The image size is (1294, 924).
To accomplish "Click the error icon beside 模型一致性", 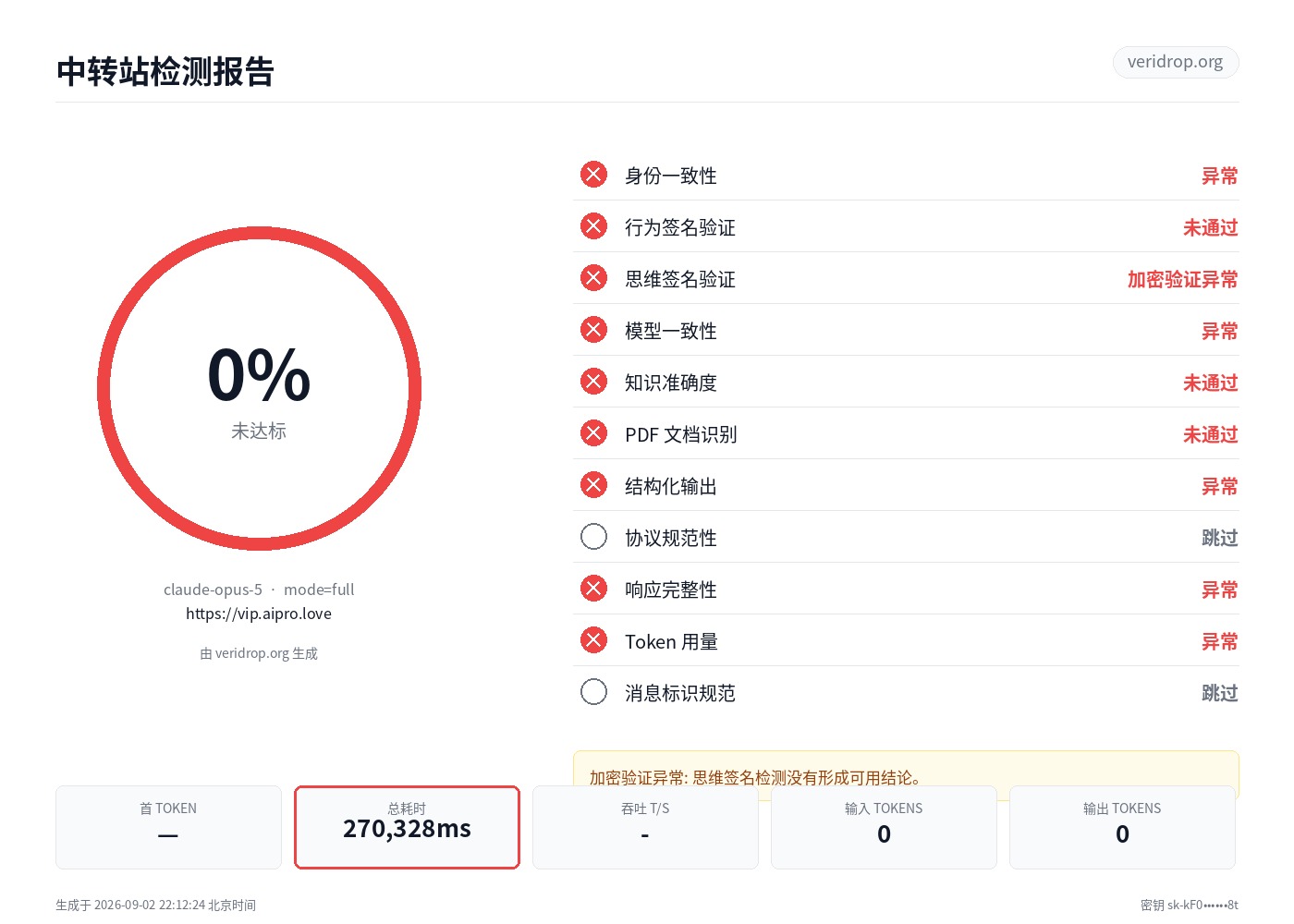I will coord(593,330).
